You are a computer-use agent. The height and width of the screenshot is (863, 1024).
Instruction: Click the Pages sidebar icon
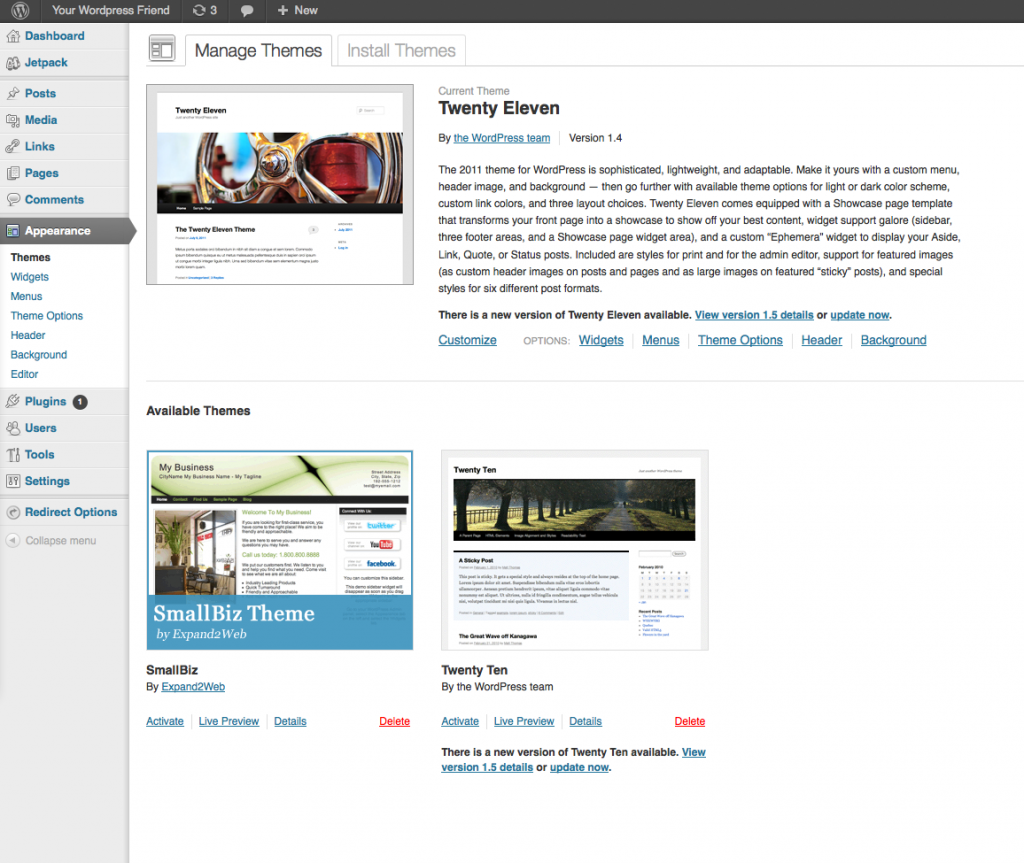13,173
